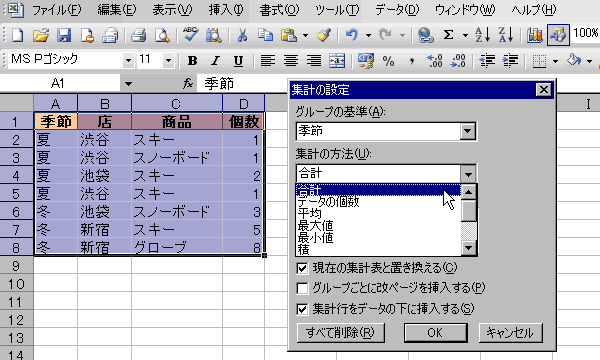Click the Insert Hyperlink globe icon

[x=426, y=35]
